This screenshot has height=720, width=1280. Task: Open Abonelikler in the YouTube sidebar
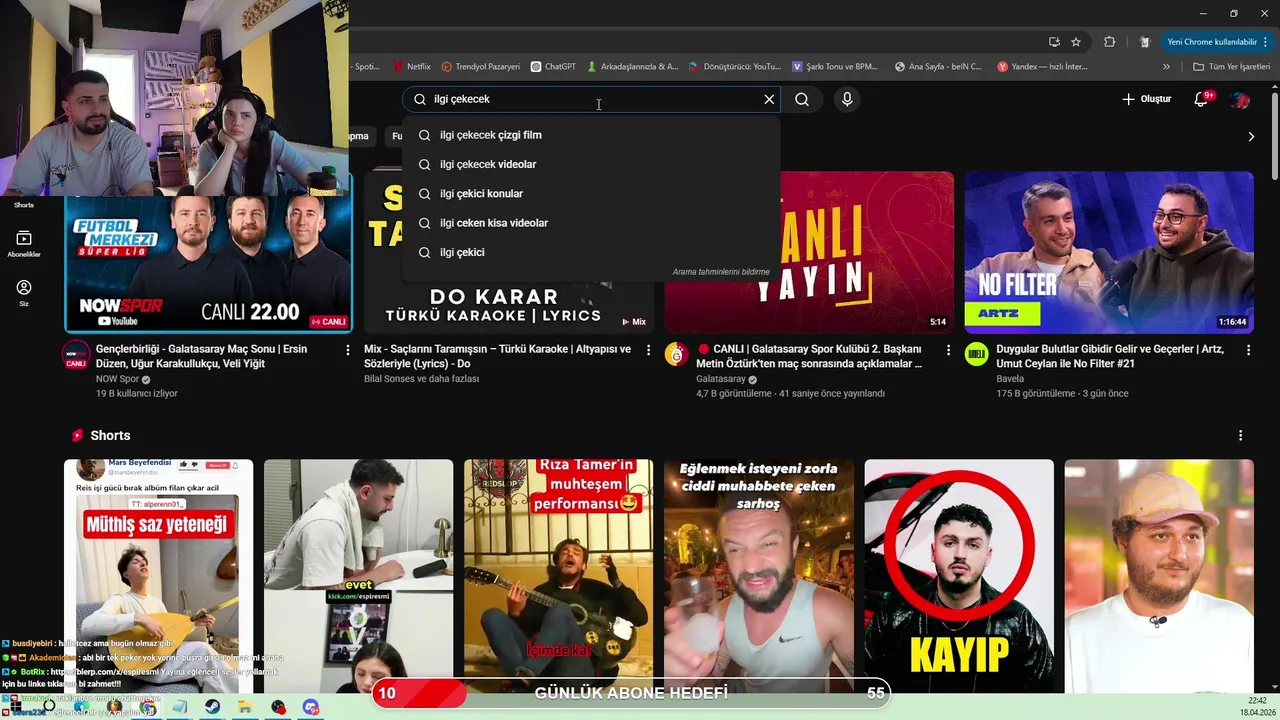24,244
